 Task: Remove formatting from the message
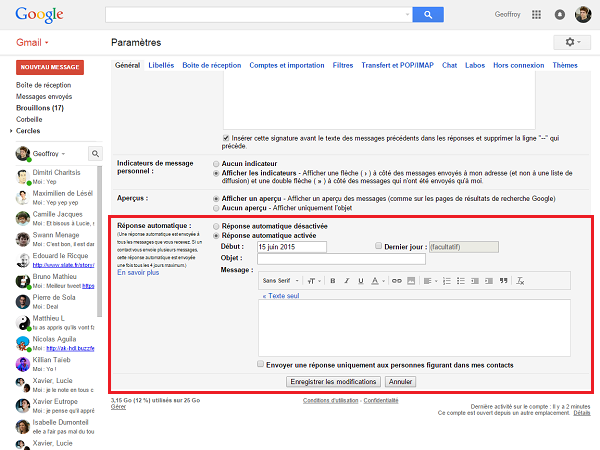[x=520, y=281]
